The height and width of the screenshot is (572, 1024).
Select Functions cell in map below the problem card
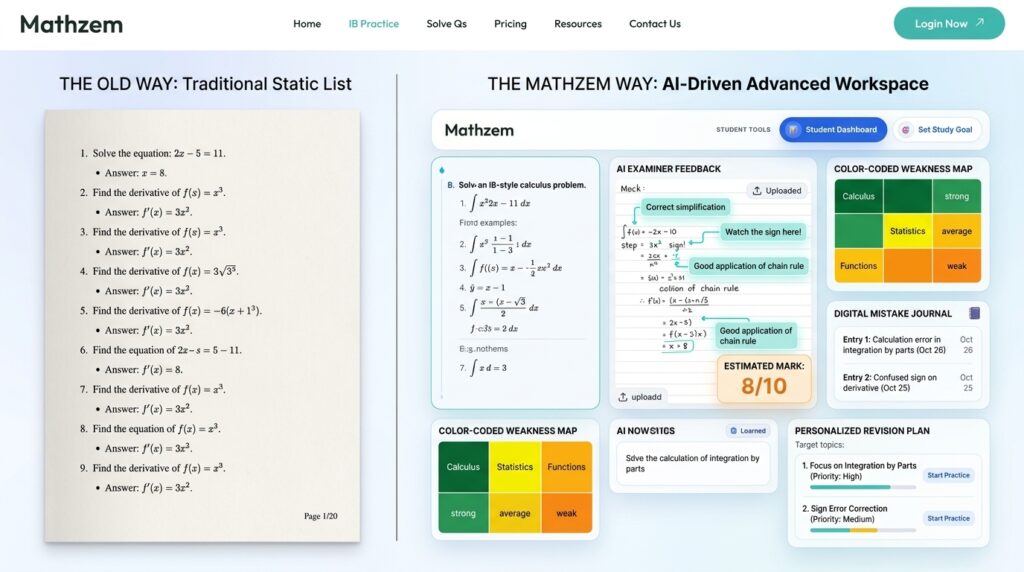tap(566, 467)
